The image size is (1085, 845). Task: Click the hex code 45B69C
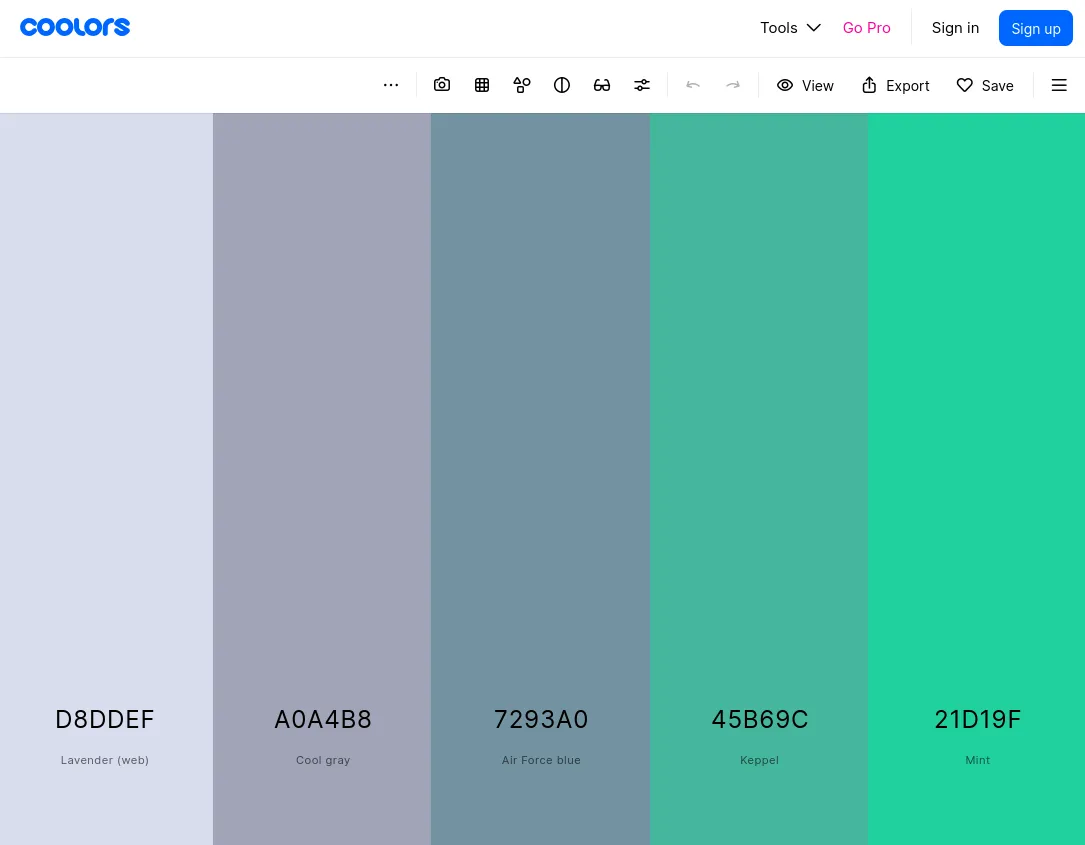(x=760, y=720)
